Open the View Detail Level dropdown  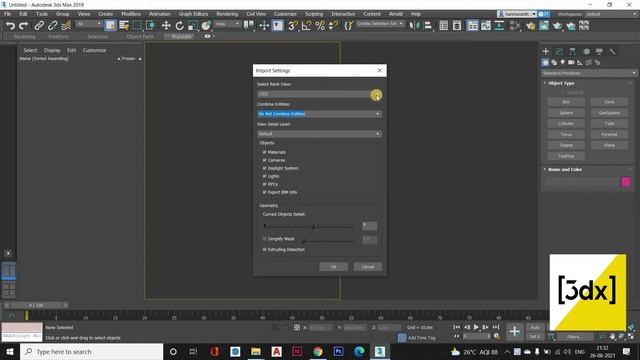(319, 134)
